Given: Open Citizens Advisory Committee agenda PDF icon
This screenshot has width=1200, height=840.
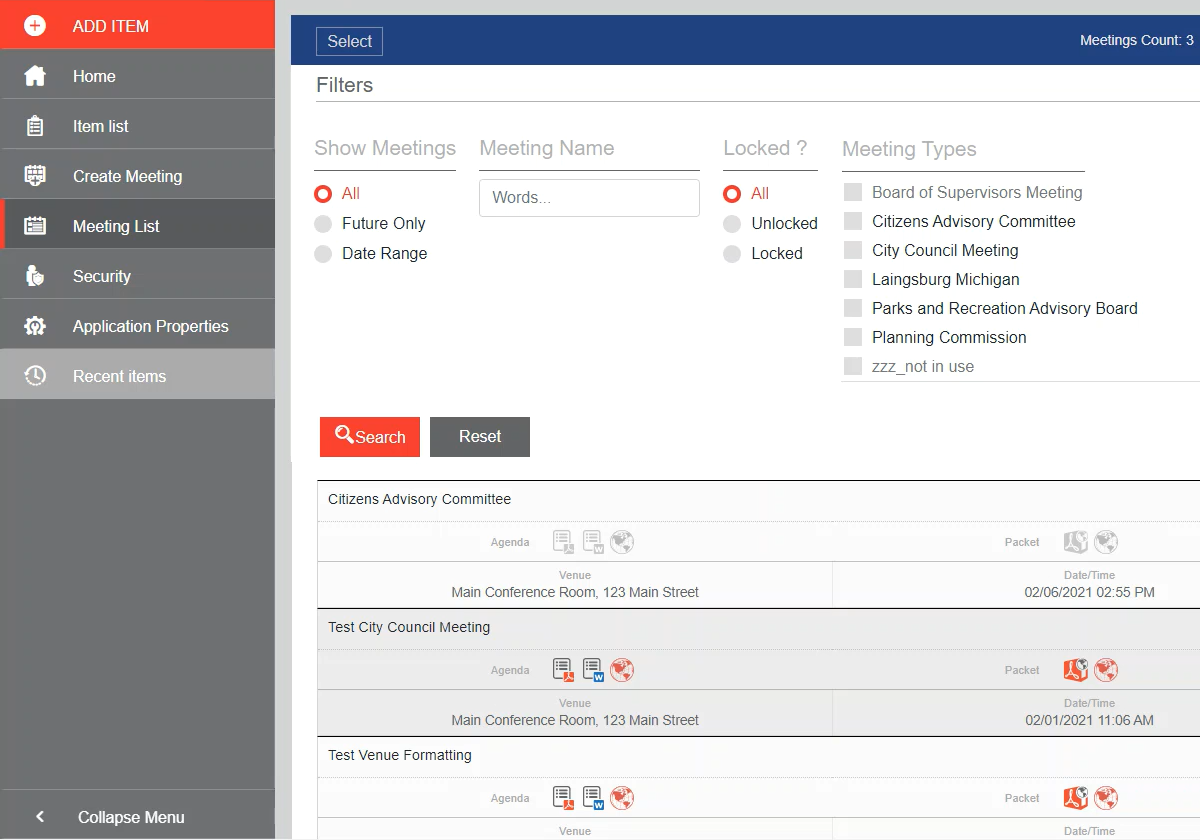Looking at the screenshot, I should pyautogui.click(x=563, y=542).
